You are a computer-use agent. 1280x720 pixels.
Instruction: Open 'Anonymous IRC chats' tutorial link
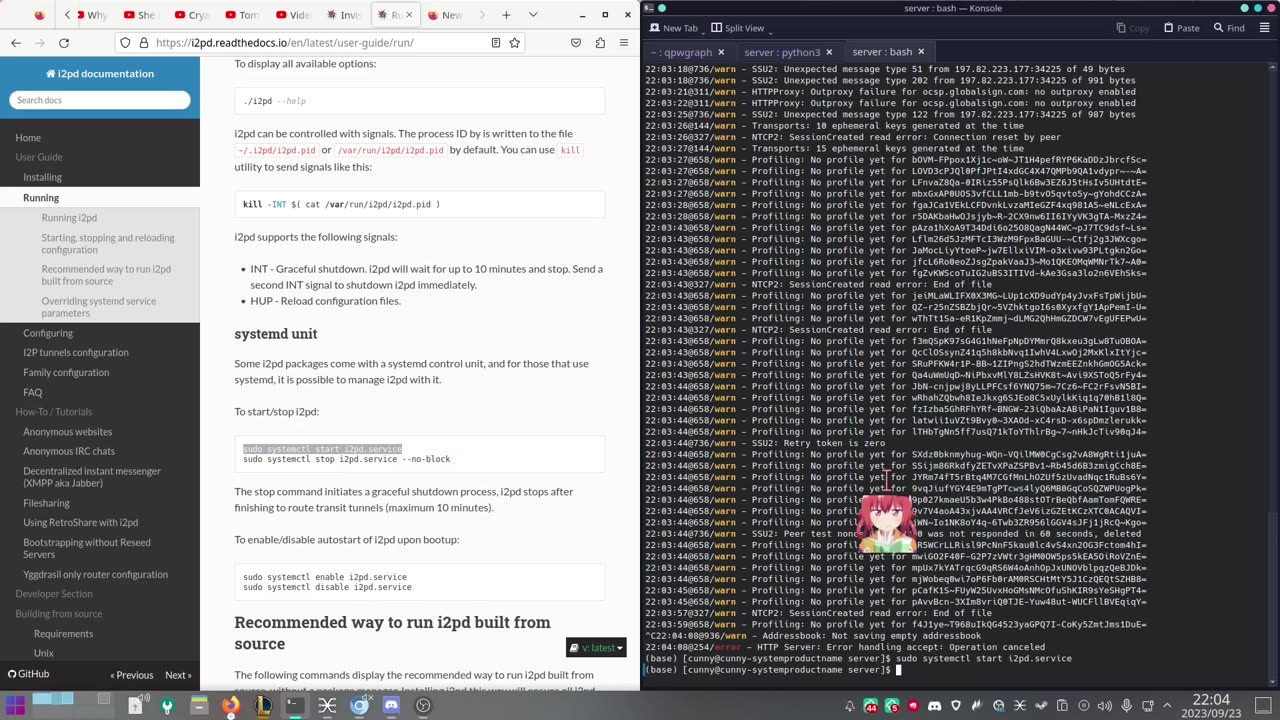[69, 452]
